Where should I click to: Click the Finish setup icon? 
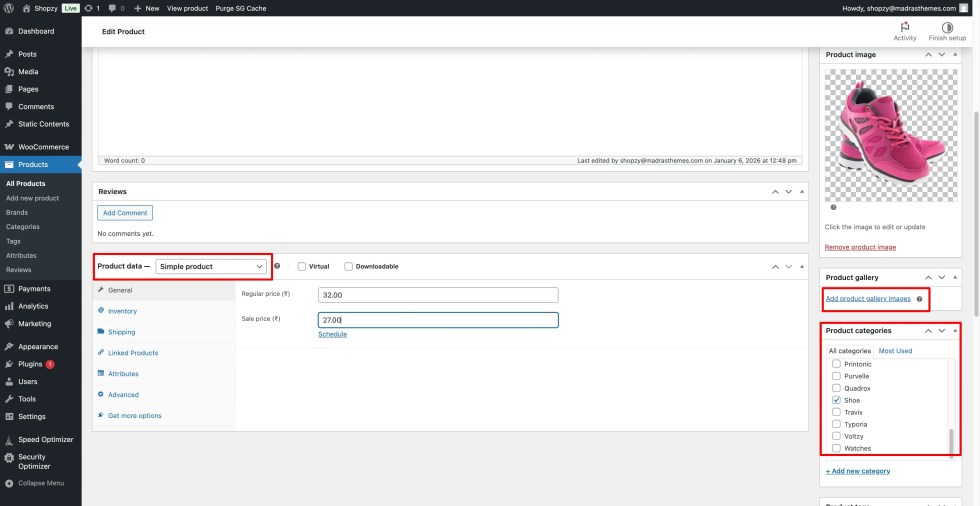[x=947, y=27]
